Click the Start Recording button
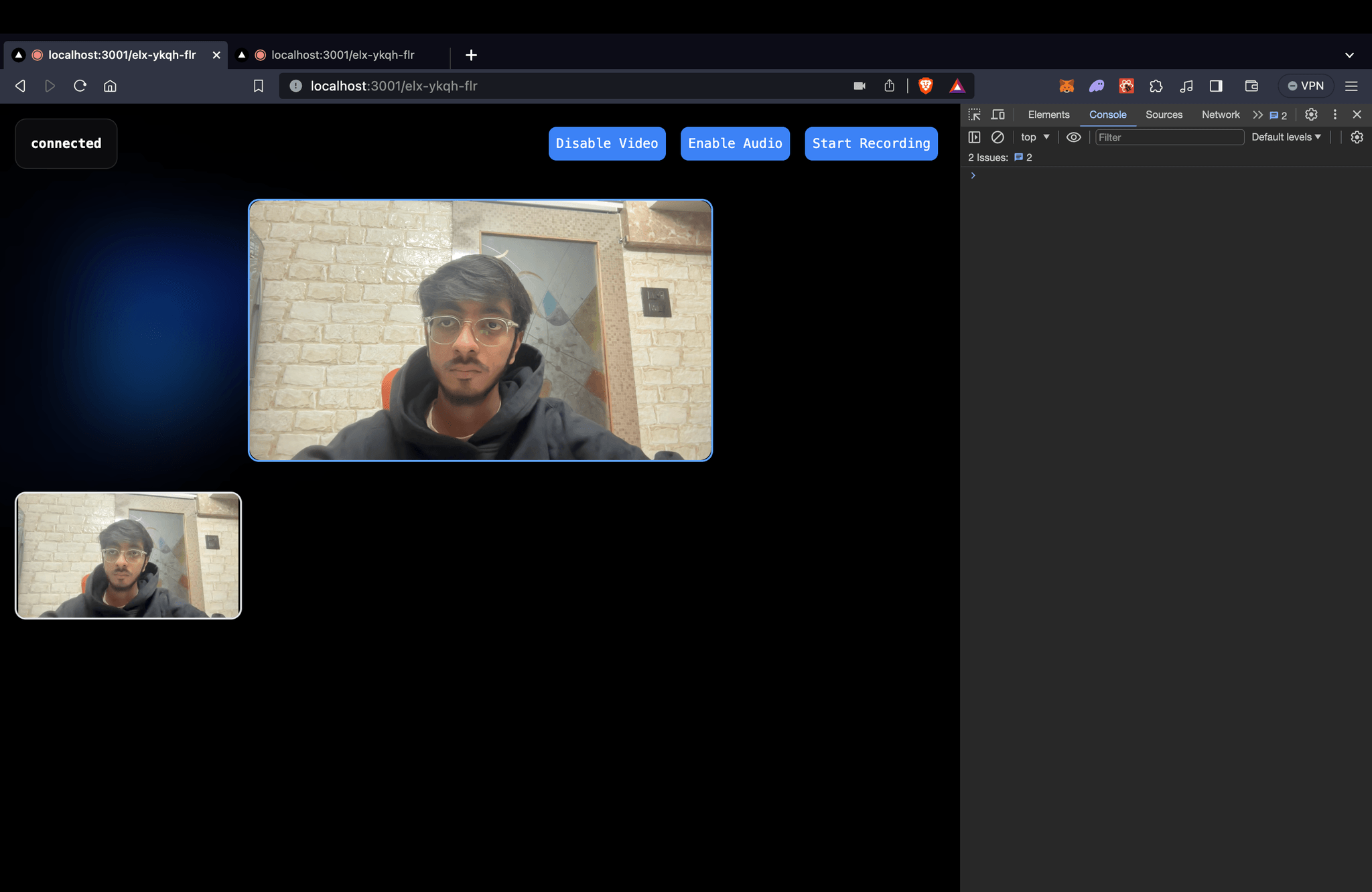The height and width of the screenshot is (892, 1372). pos(871,143)
